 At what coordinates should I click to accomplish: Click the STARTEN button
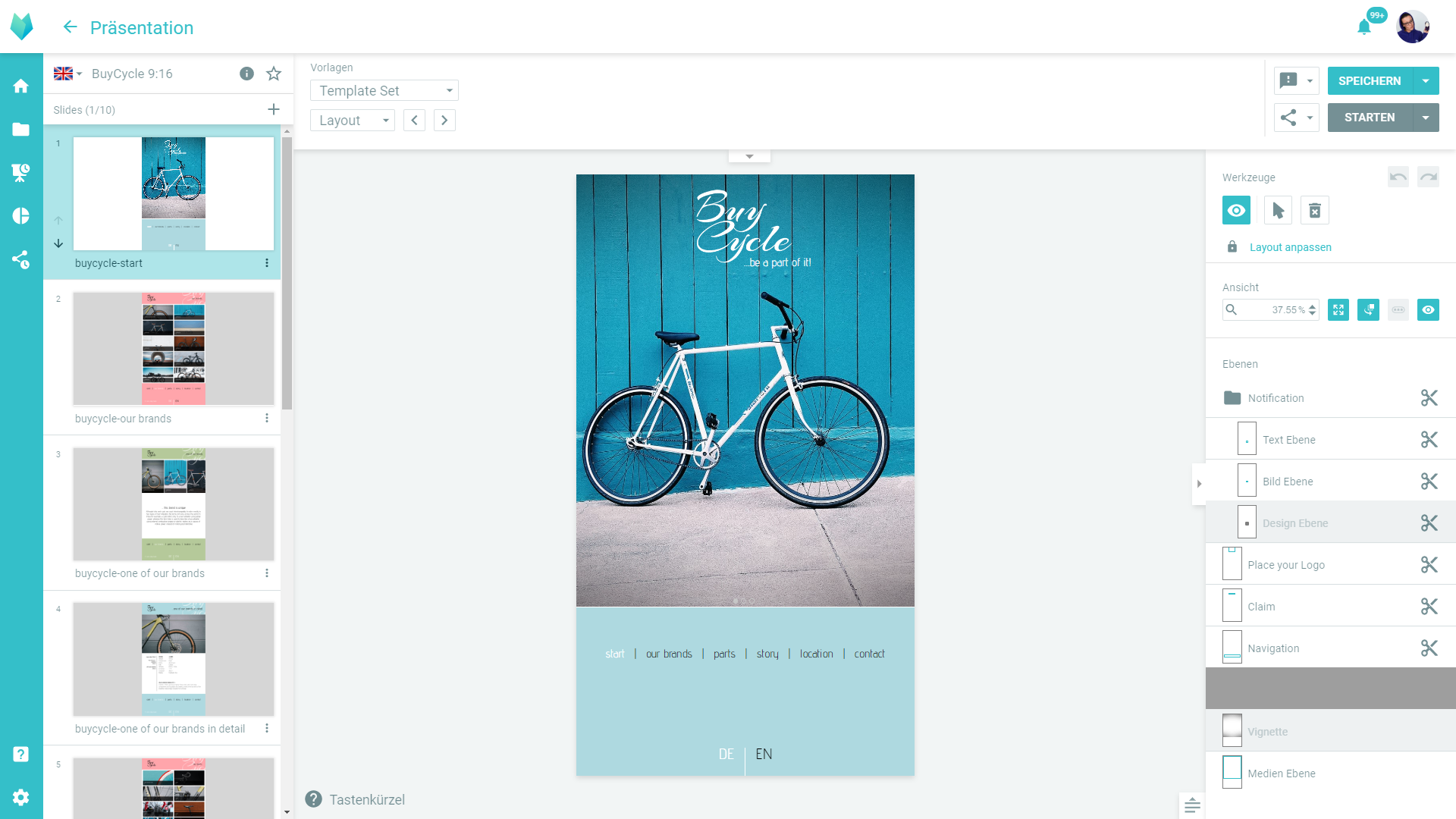(x=1370, y=118)
